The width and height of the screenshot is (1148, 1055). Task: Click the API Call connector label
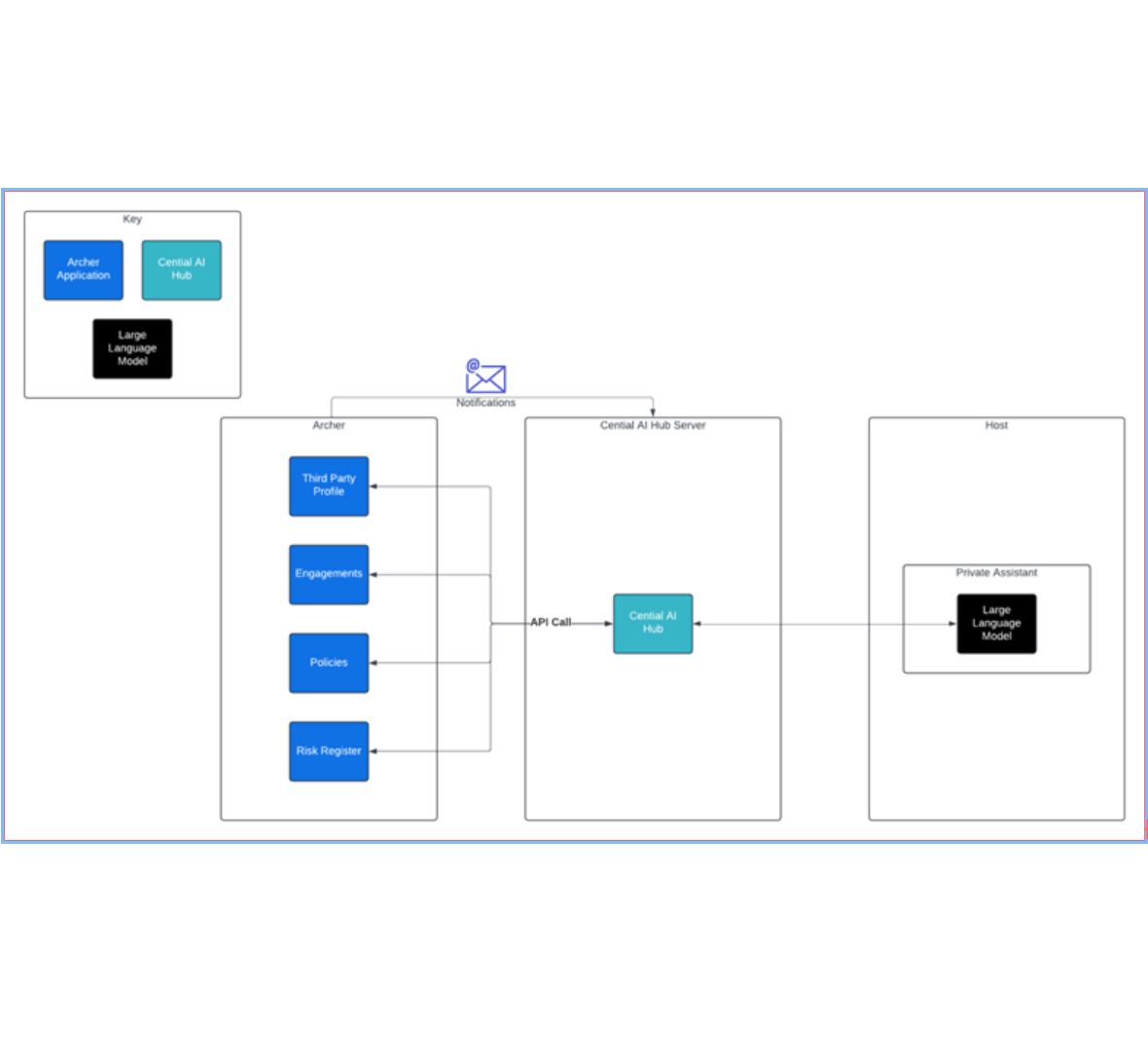(551, 622)
